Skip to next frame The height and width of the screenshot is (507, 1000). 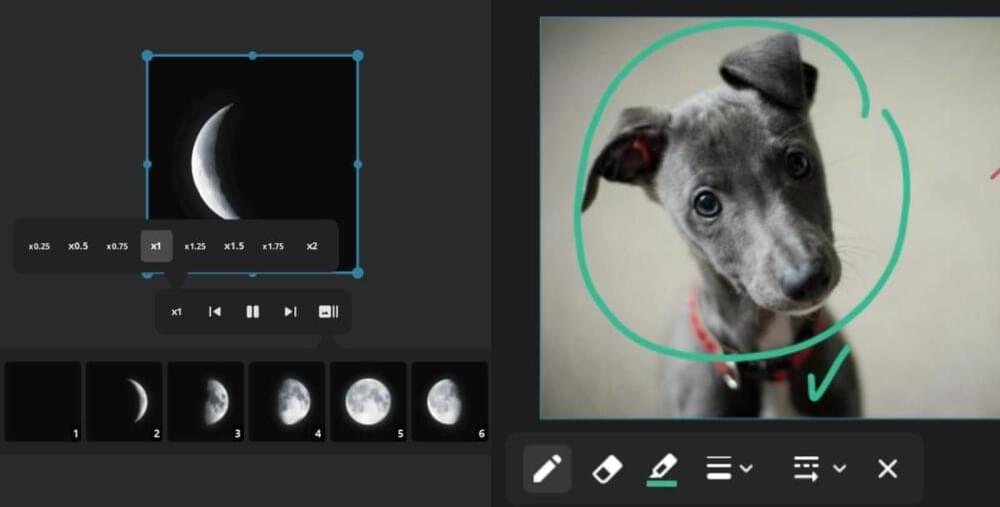290,312
